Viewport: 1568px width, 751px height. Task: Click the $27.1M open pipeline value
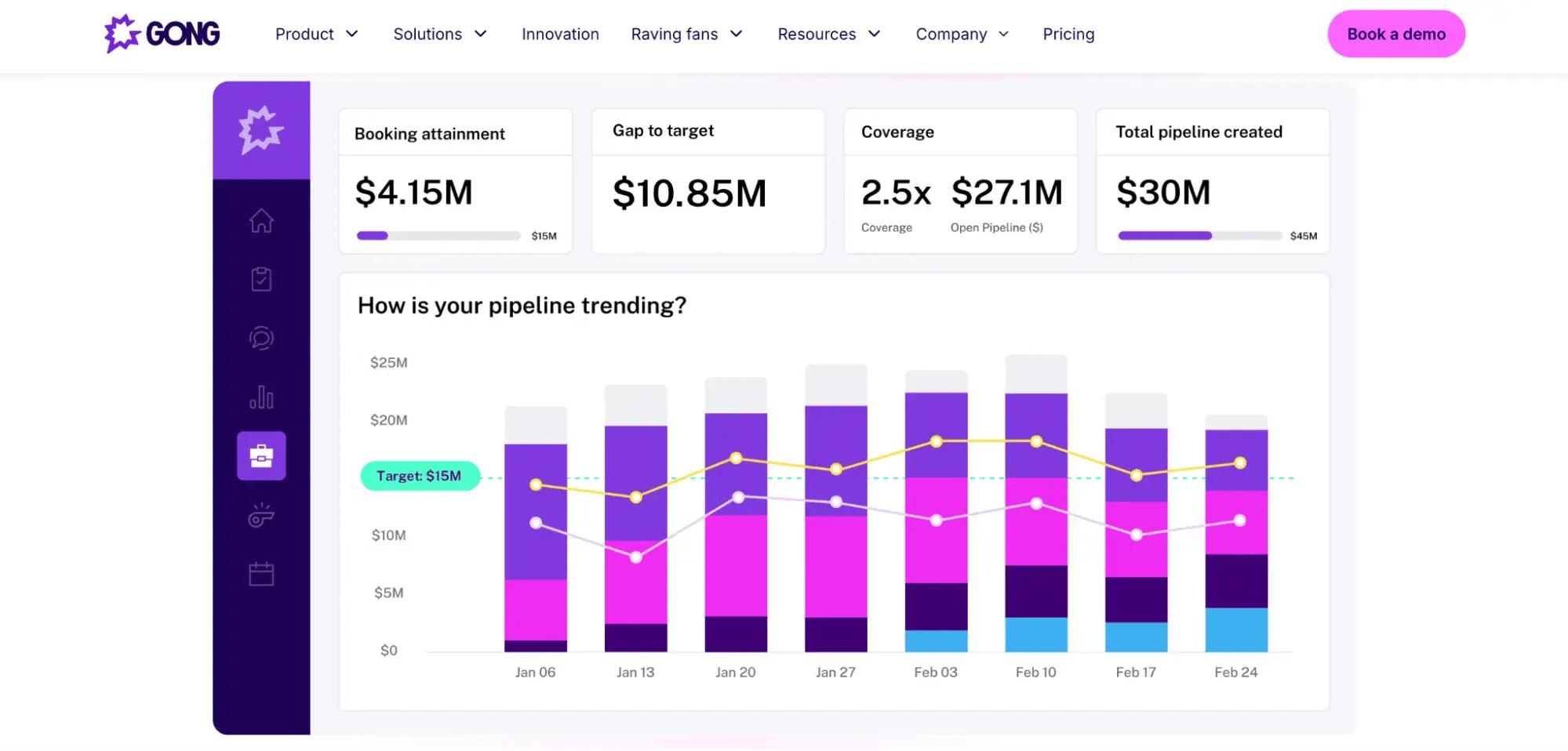[1007, 192]
